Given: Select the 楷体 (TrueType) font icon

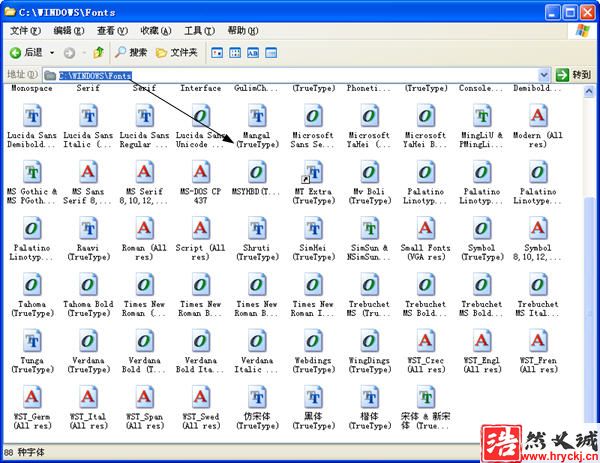Looking at the screenshot, I should pyautogui.click(x=369, y=397).
